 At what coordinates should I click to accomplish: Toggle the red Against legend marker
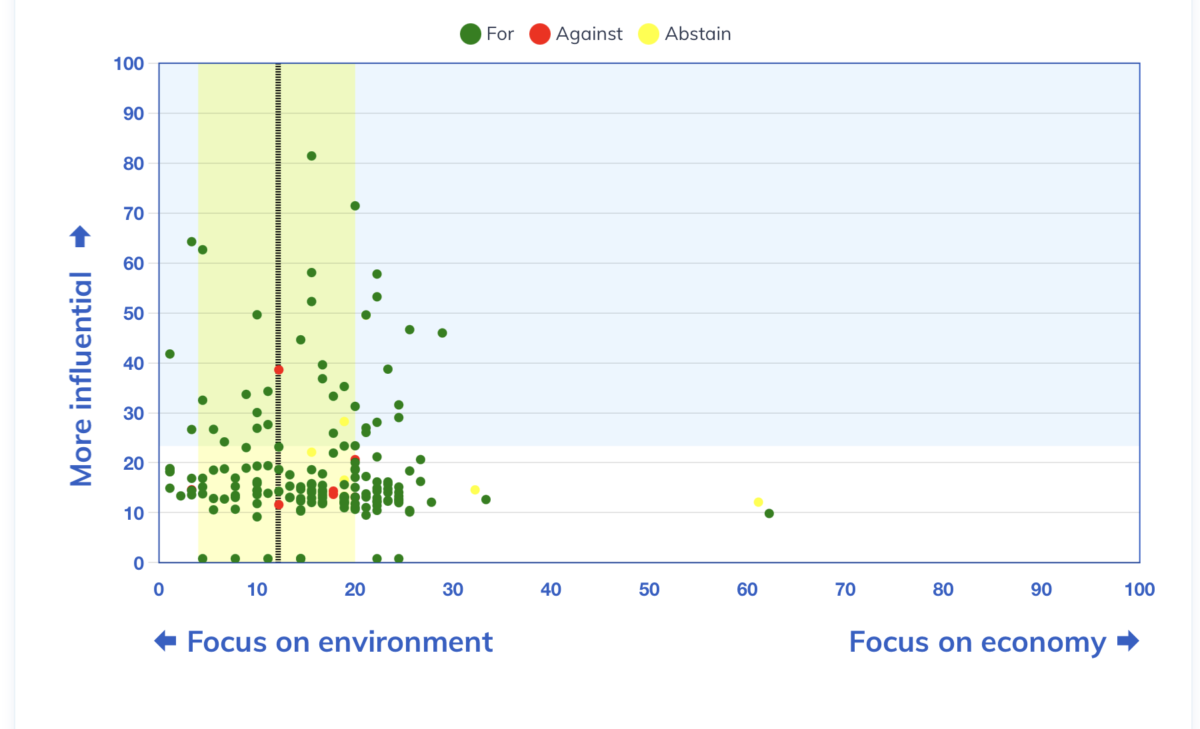(x=540, y=34)
